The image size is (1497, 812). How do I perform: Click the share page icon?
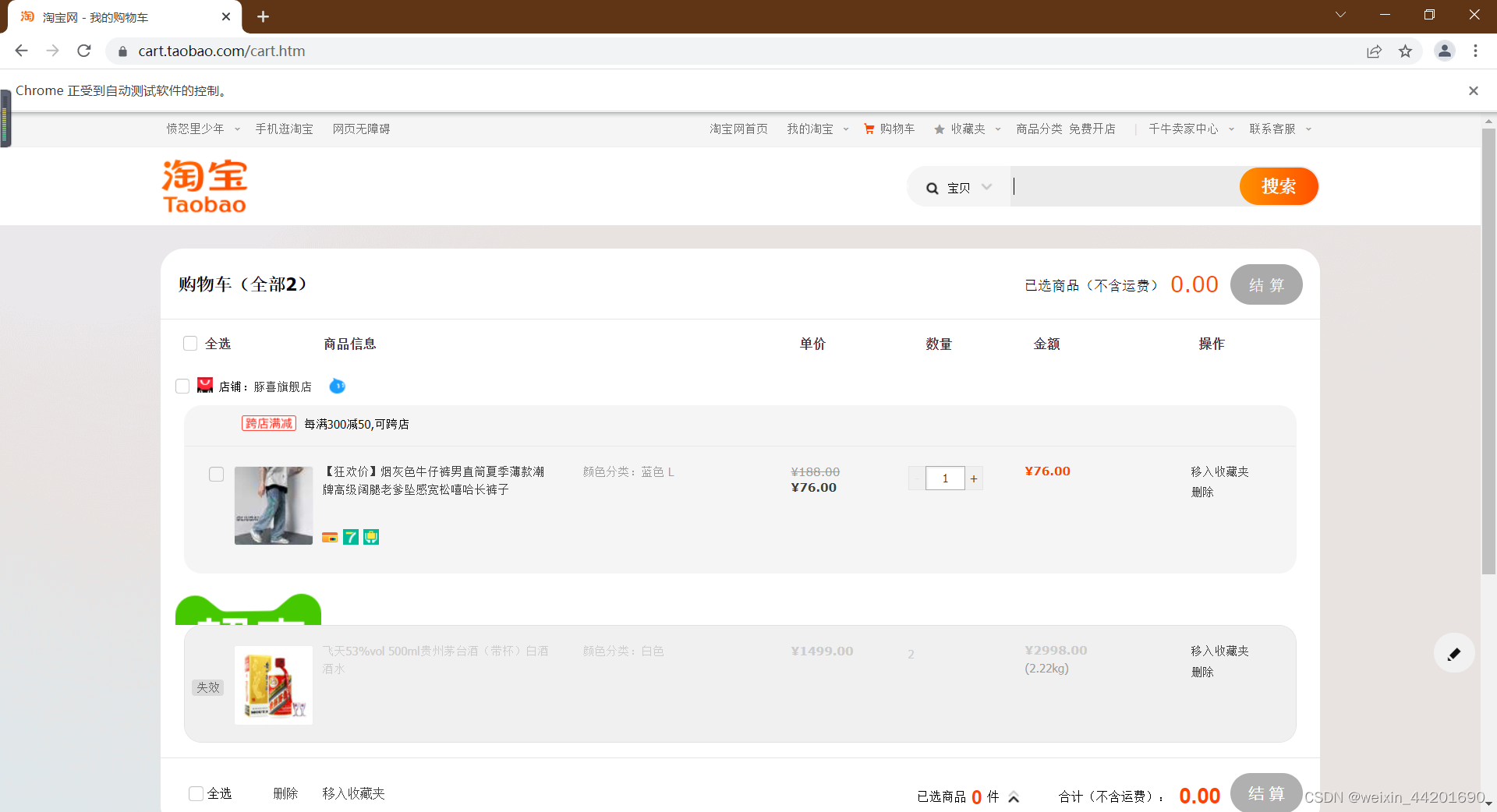click(x=1374, y=51)
